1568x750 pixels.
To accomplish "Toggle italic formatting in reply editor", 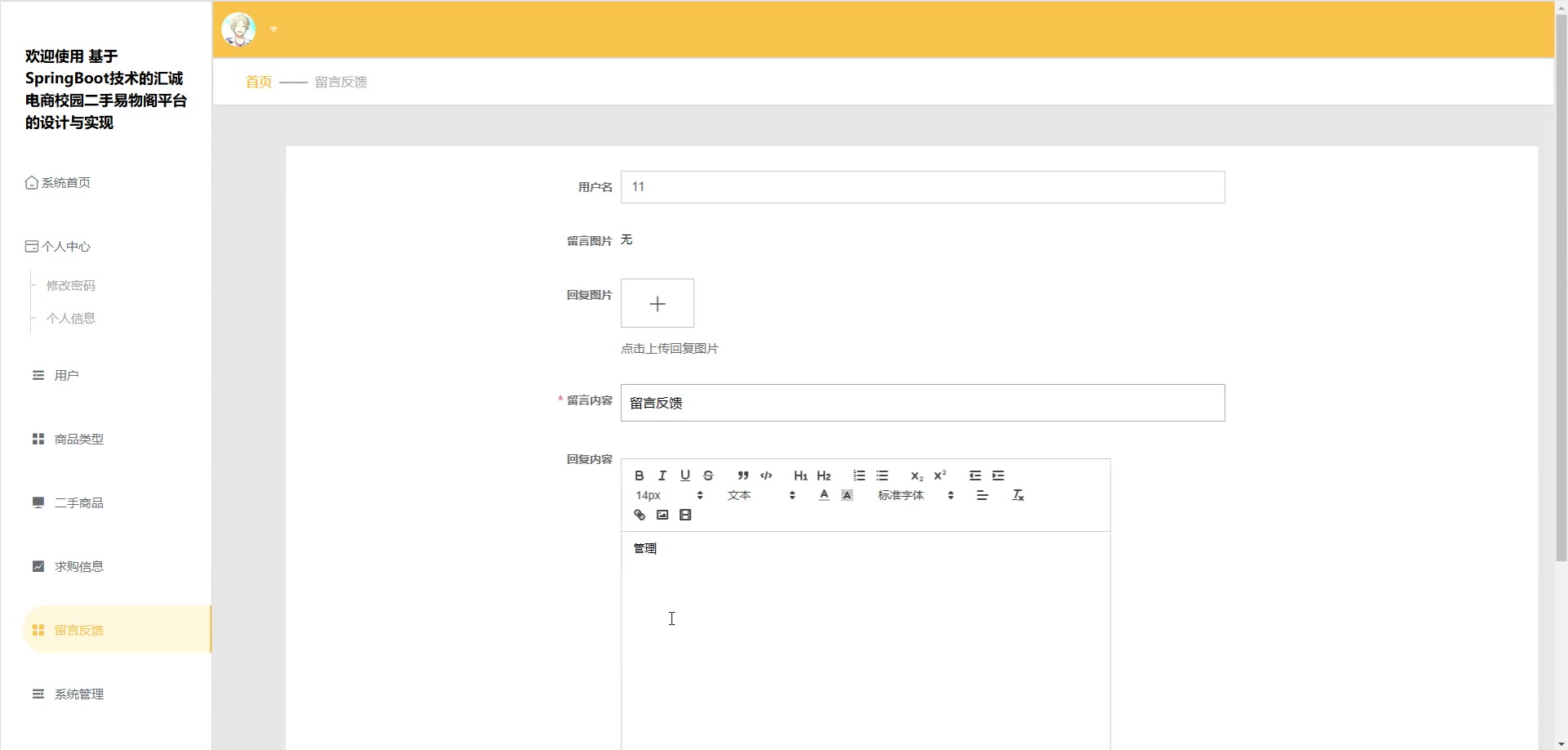I will [662, 475].
